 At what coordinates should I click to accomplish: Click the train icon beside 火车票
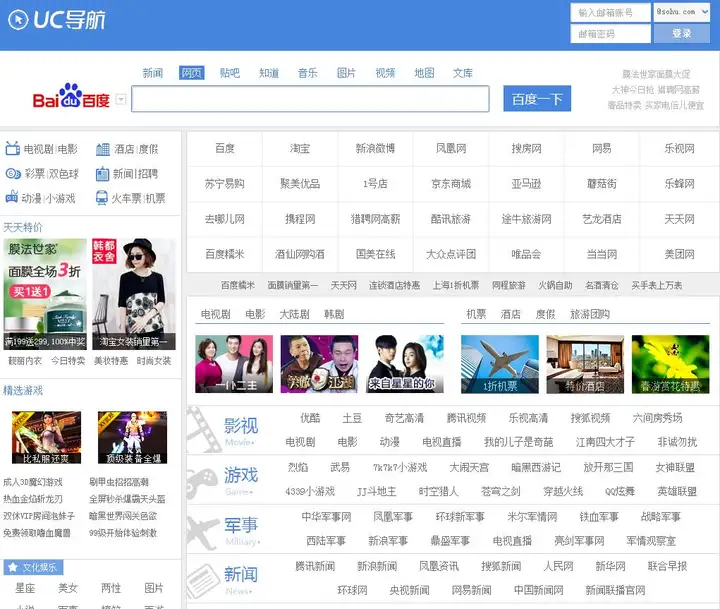(x=101, y=198)
